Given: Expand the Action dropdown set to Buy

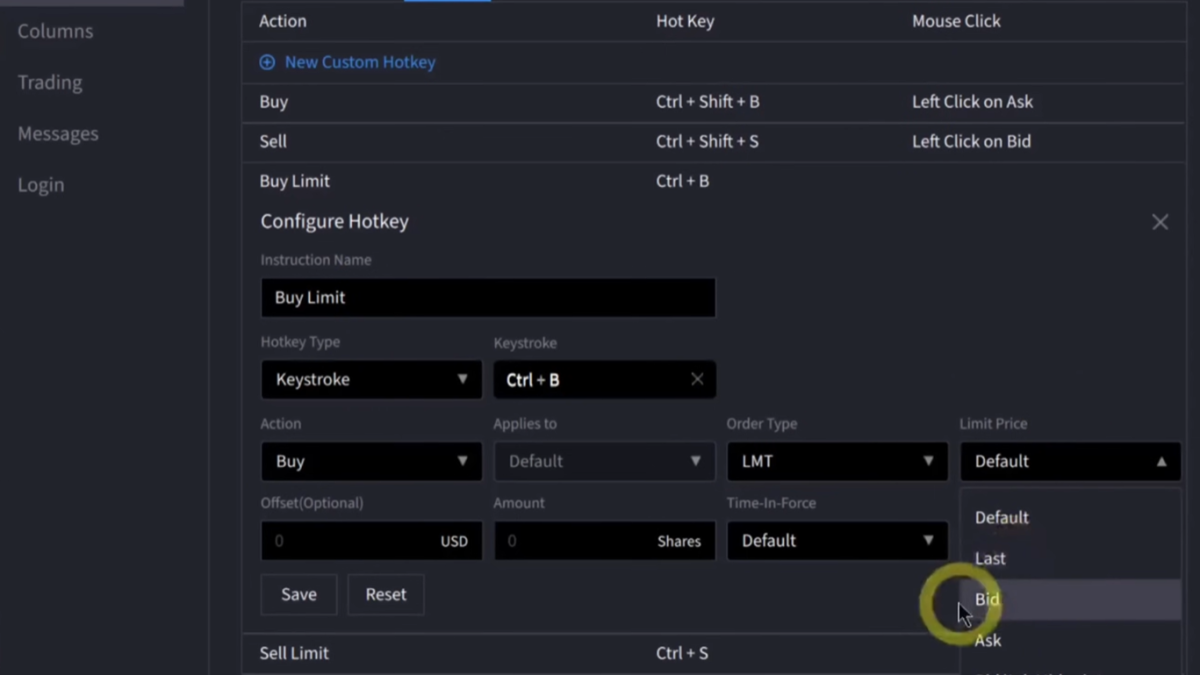Looking at the screenshot, I should [x=371, y=461].
